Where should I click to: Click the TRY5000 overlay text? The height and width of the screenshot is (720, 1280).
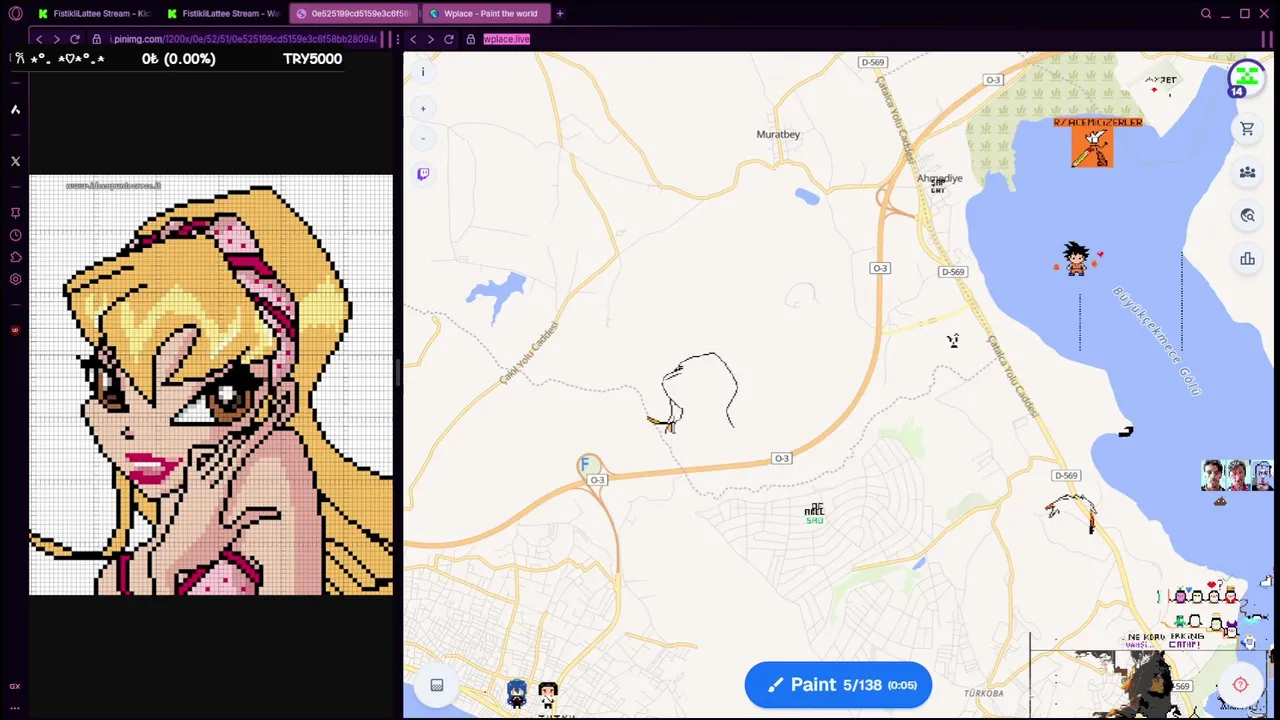click(x=312, y=58)
